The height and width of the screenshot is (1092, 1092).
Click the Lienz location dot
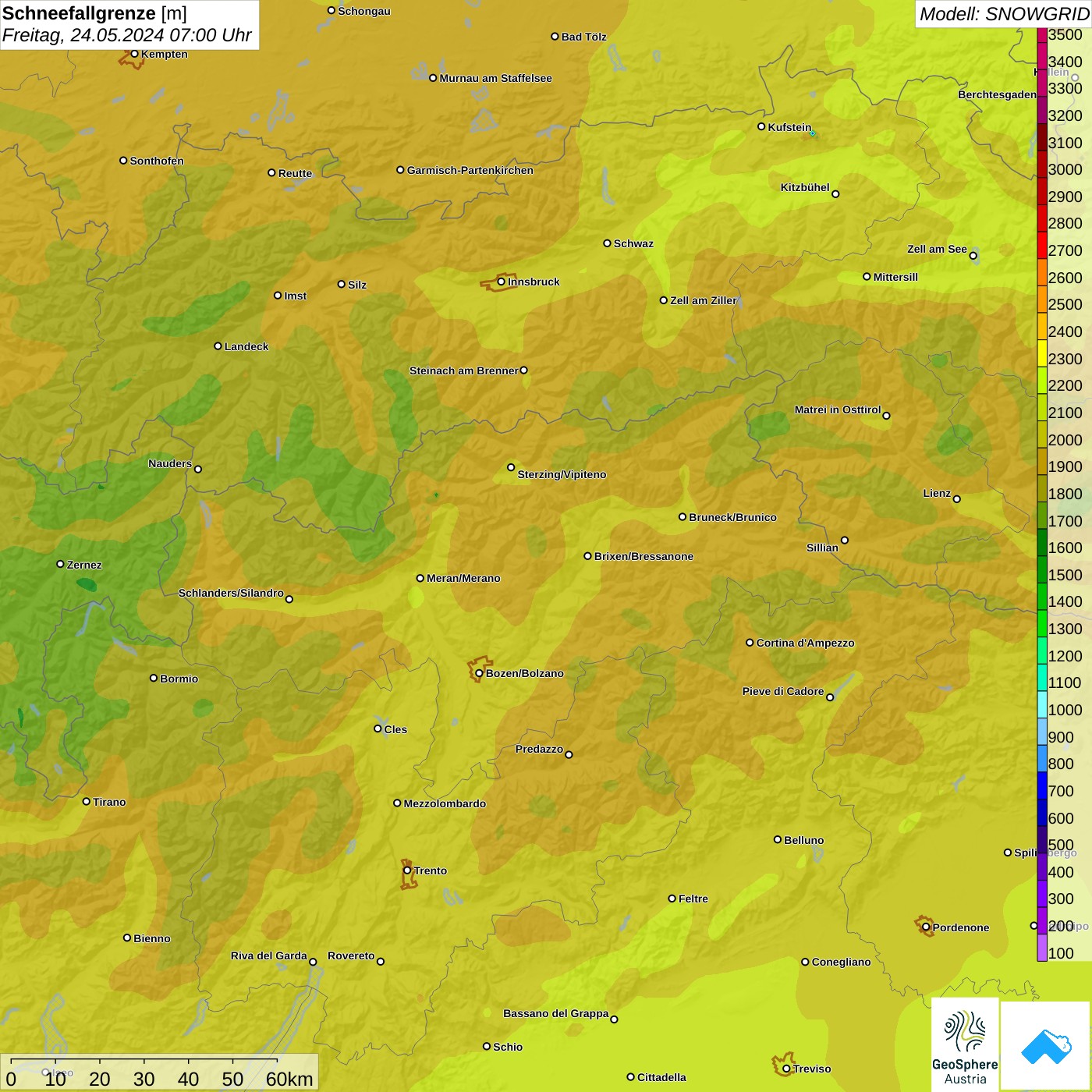pyautogui.click(x=957, y=499)
